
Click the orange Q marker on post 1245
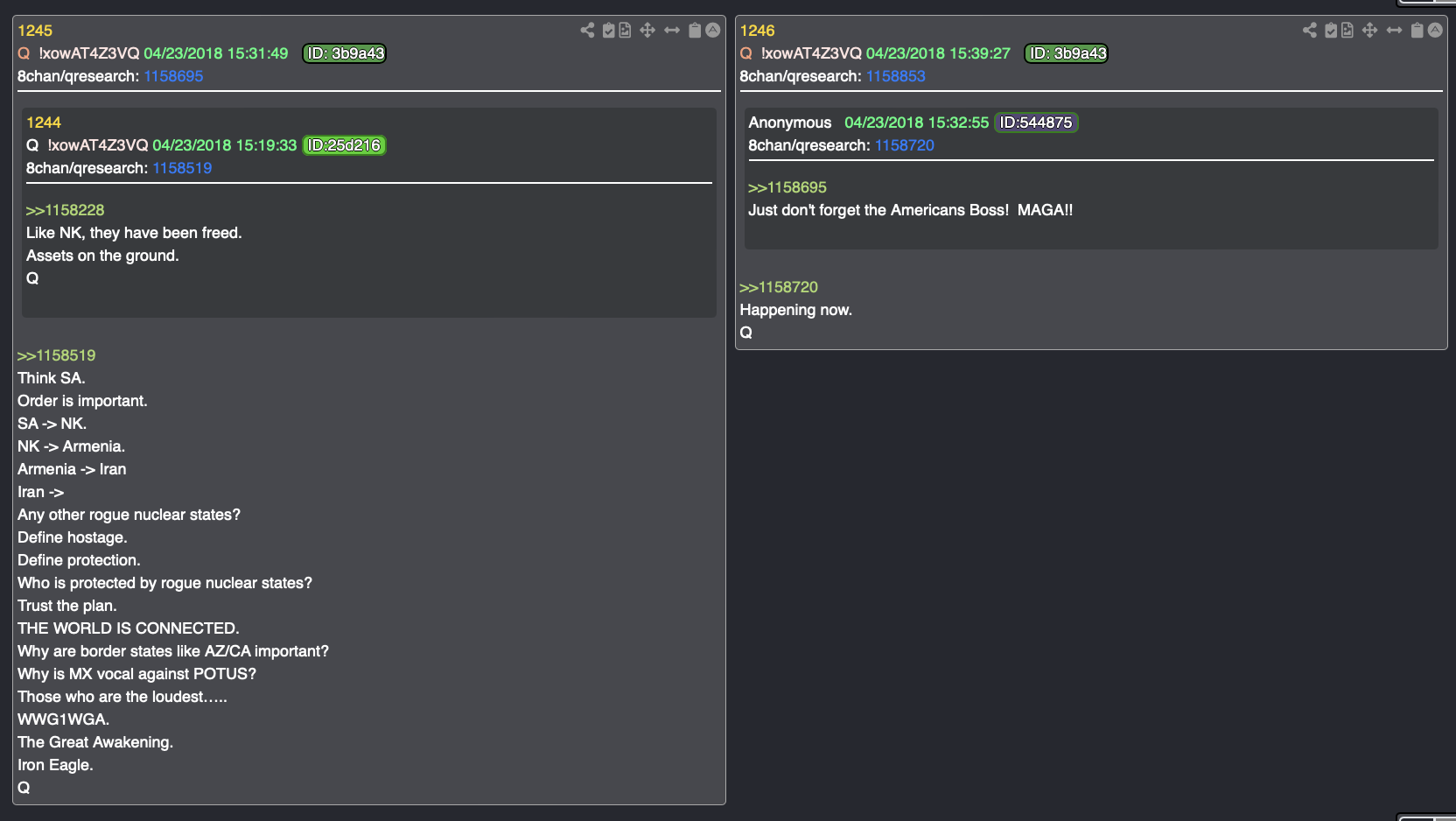click(24, 53)
